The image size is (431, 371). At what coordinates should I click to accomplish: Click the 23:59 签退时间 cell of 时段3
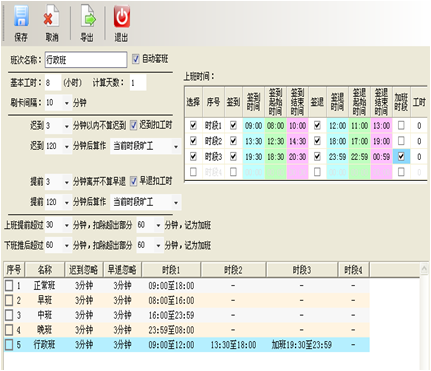point(338,157)
